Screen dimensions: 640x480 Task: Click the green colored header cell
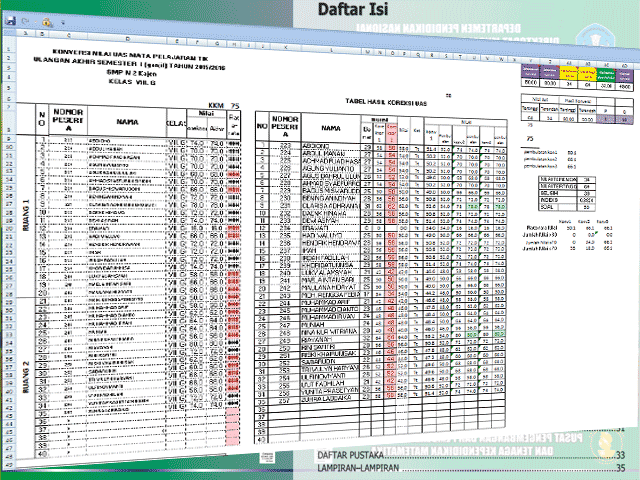[606, 75]
